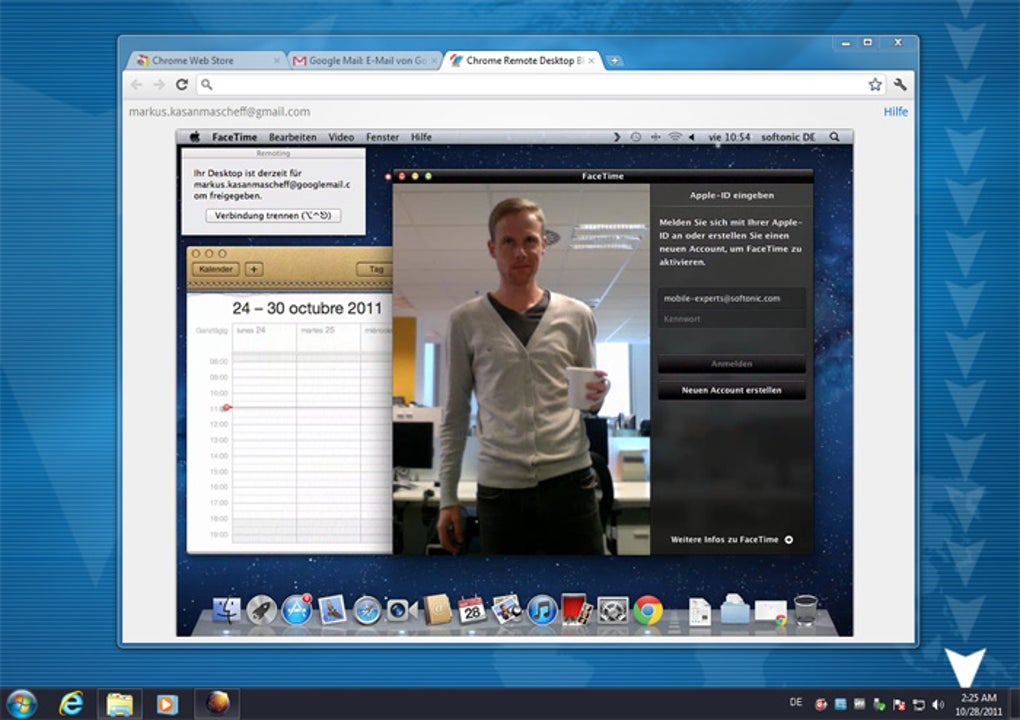Screen dimensions: 1020x720
Task: Open Windows Media Player taskbar icon
Action: pos(167,704)
